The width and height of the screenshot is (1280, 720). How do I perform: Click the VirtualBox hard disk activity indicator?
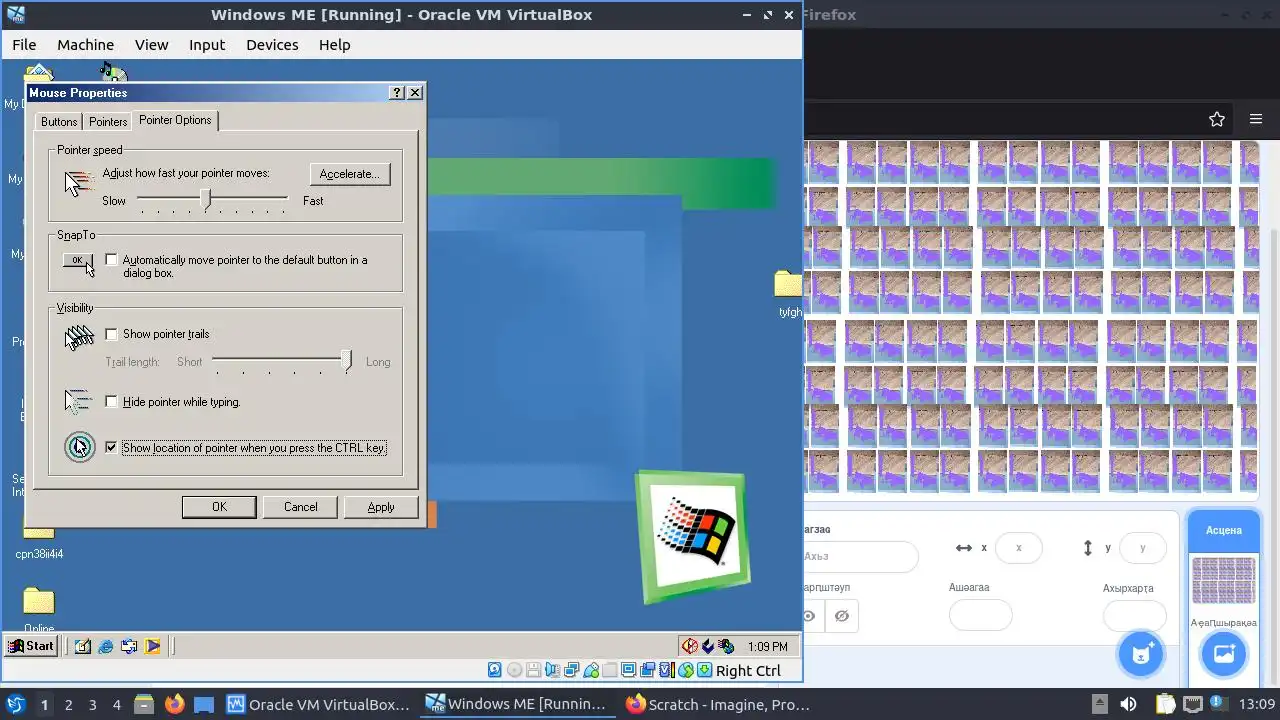click(x=495, y=670)
